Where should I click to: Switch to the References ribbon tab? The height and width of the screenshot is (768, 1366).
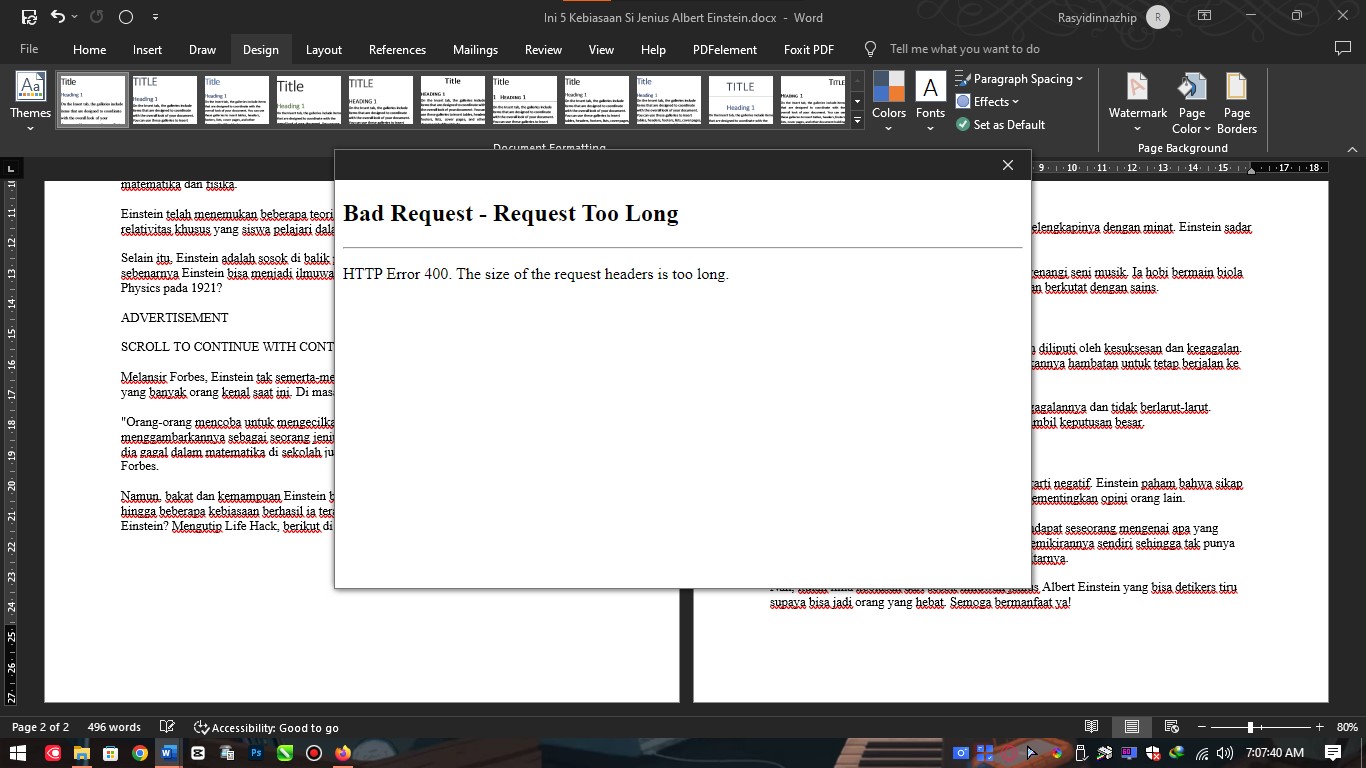tap(397, 49)
